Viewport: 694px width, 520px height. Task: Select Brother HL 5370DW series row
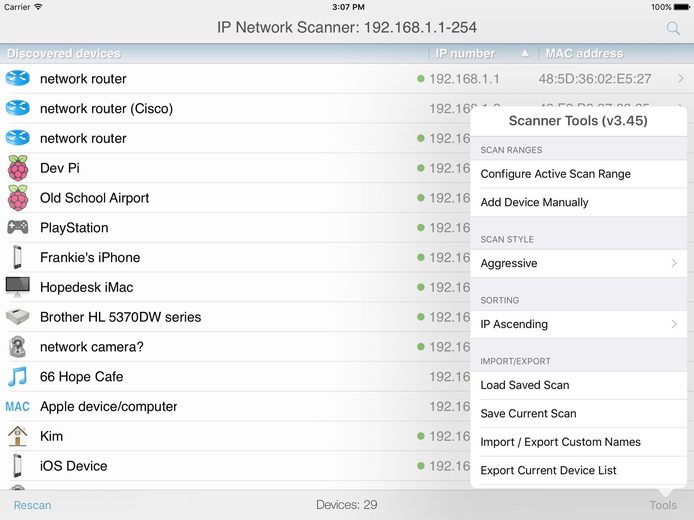(x=235, y=317)
